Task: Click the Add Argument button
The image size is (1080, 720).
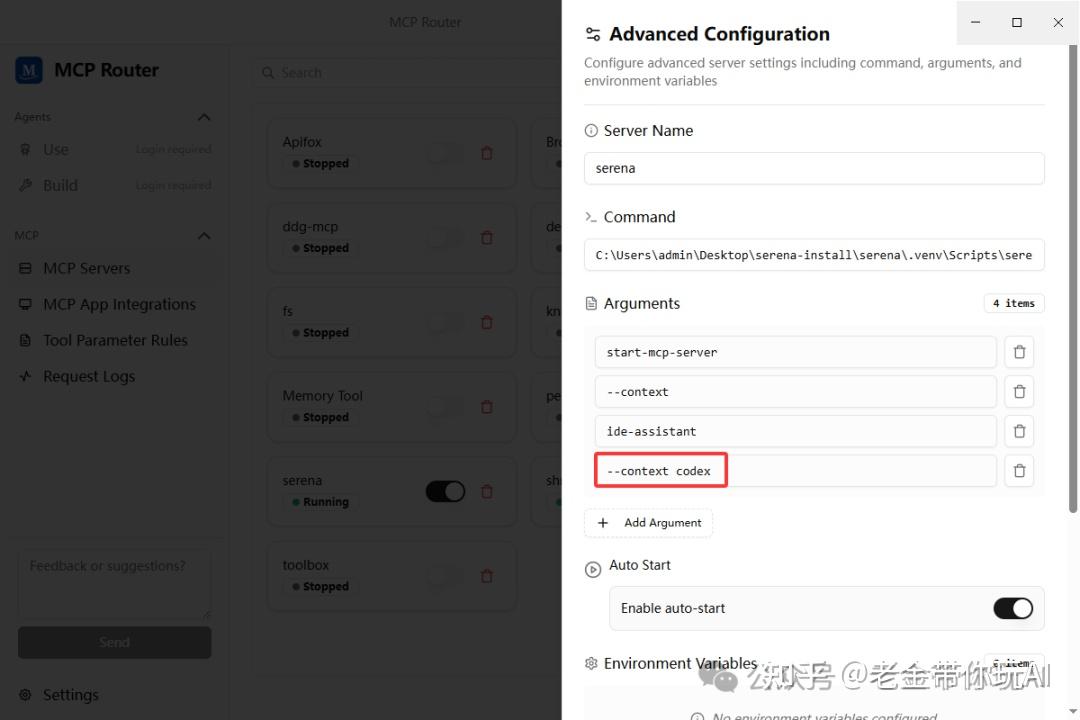Action: click(648, 522)
